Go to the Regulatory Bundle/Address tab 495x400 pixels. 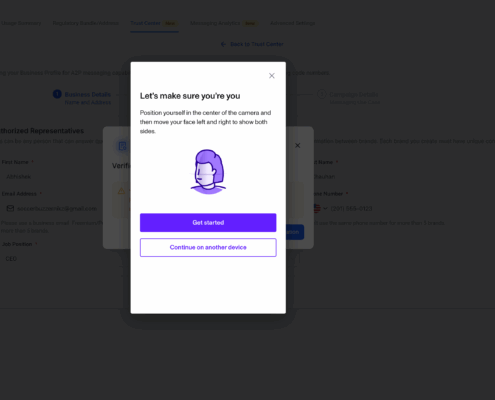click(86, 23)
